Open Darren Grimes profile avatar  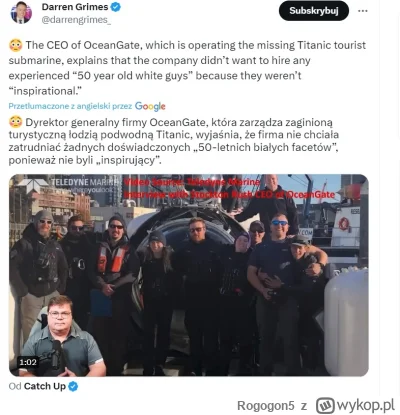point(21,13)
